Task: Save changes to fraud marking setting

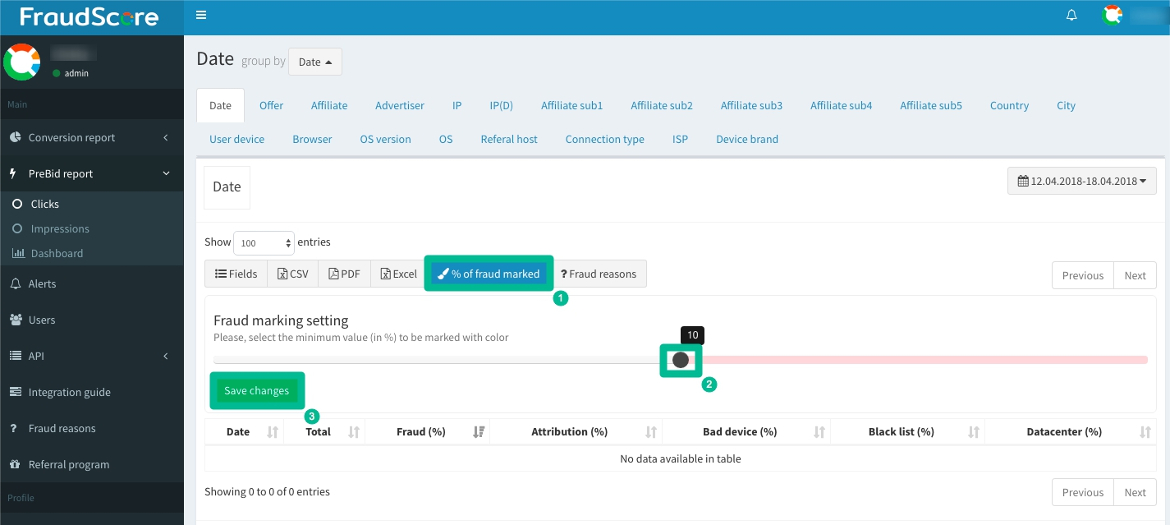Action: coord(257,391)
